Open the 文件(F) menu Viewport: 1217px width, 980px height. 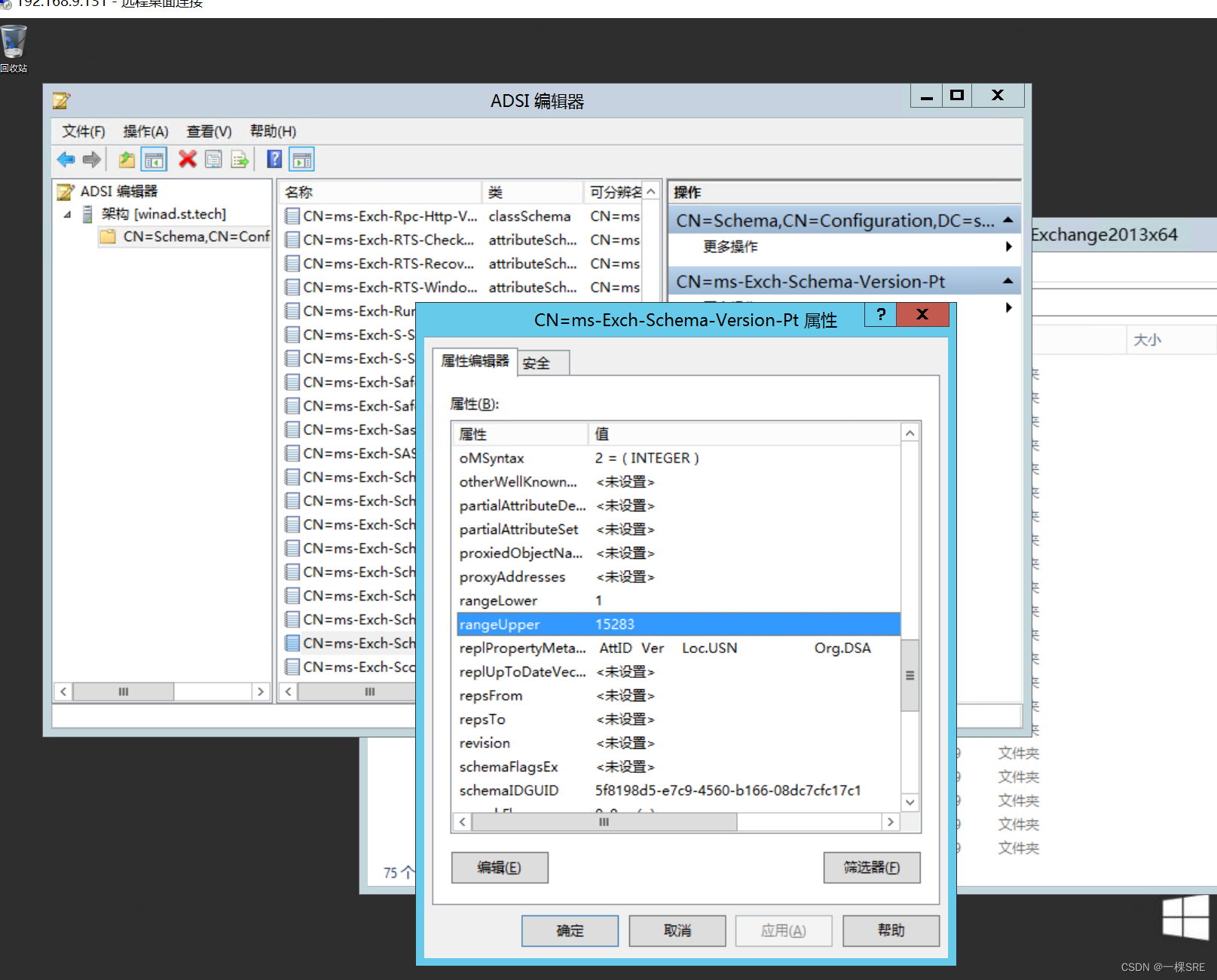coord(84,131)
